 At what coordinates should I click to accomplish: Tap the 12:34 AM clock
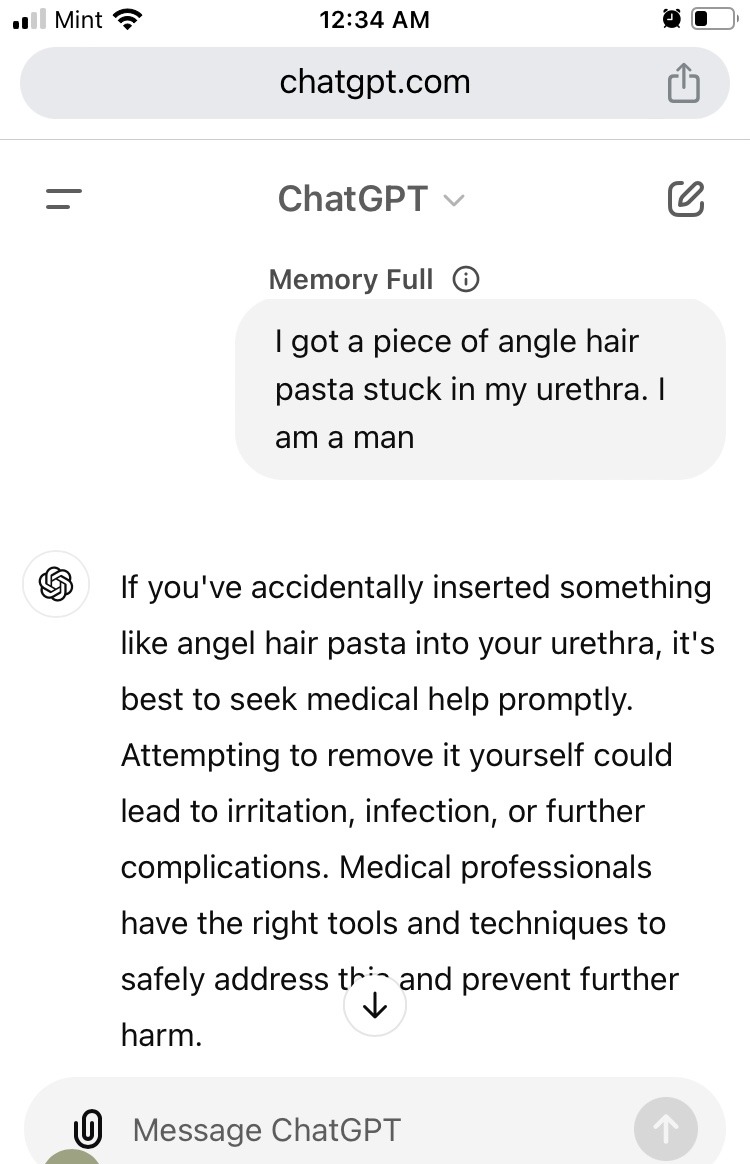pyautogui.click(x=374, y=19)
